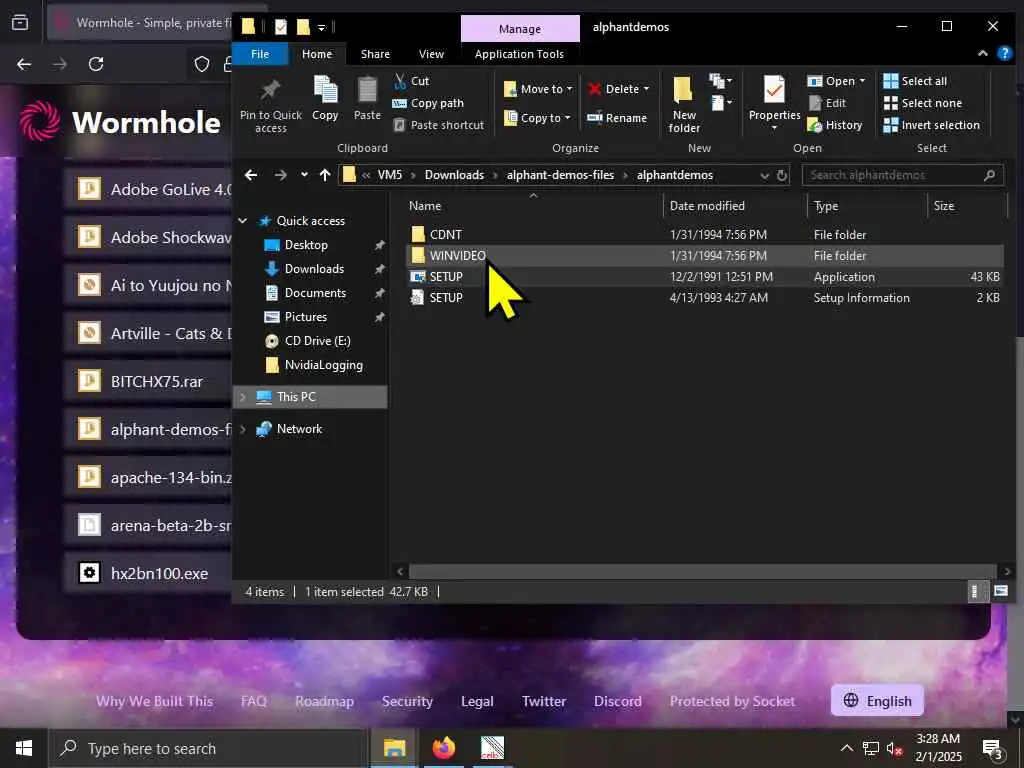
Task: Select the CDNT folder
Action: tap(705, 234)
